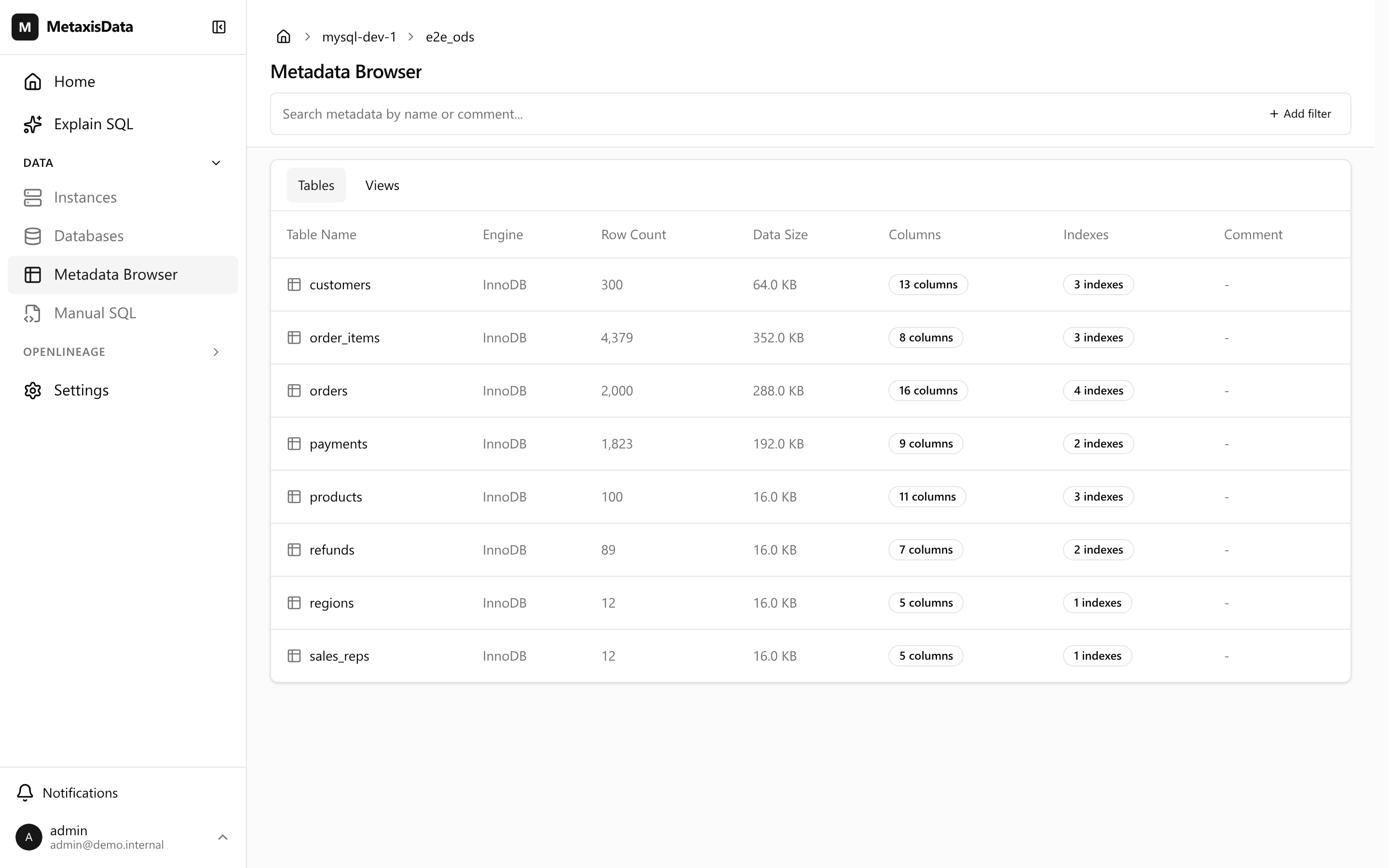Click the Data Size column header
Viewport: 1389px width, 868px height.
pyautogui.click(x=780, y=235)
